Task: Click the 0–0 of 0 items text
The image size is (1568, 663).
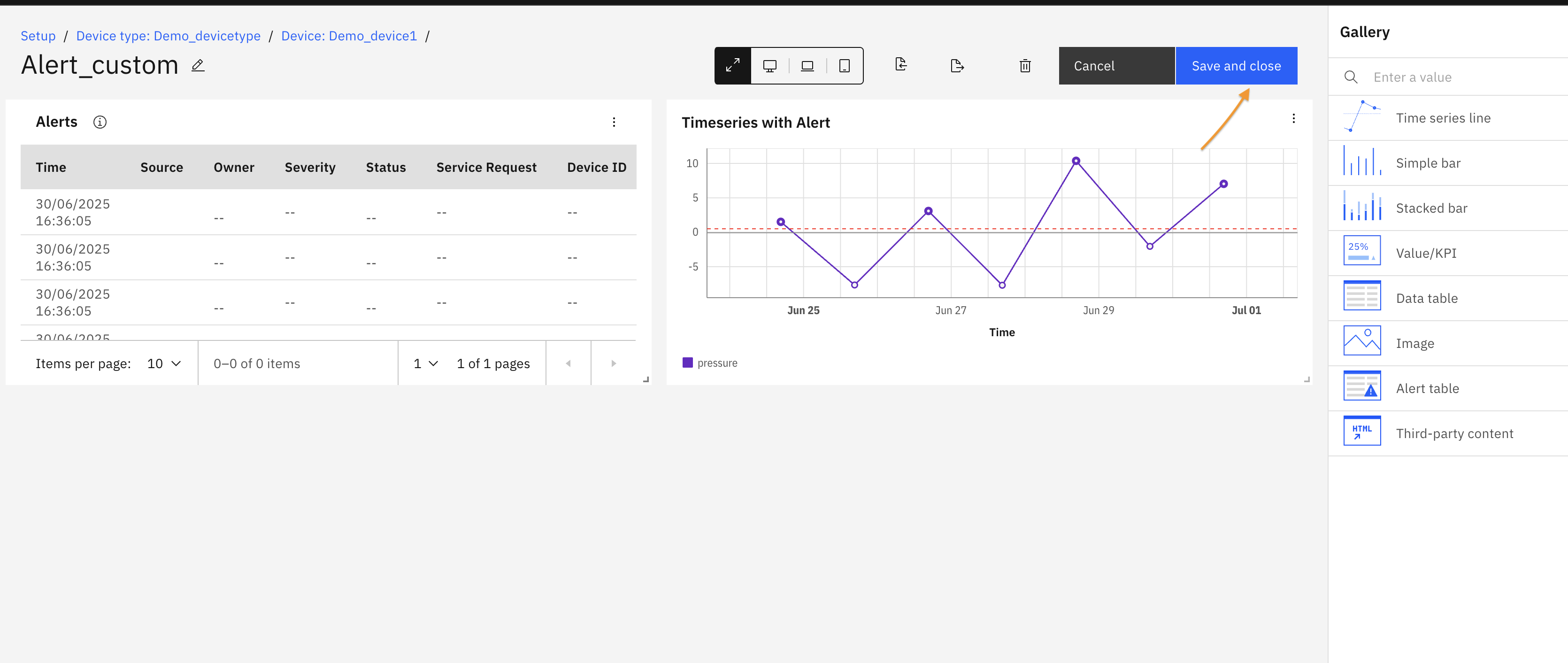Action: tap(257, 364)
